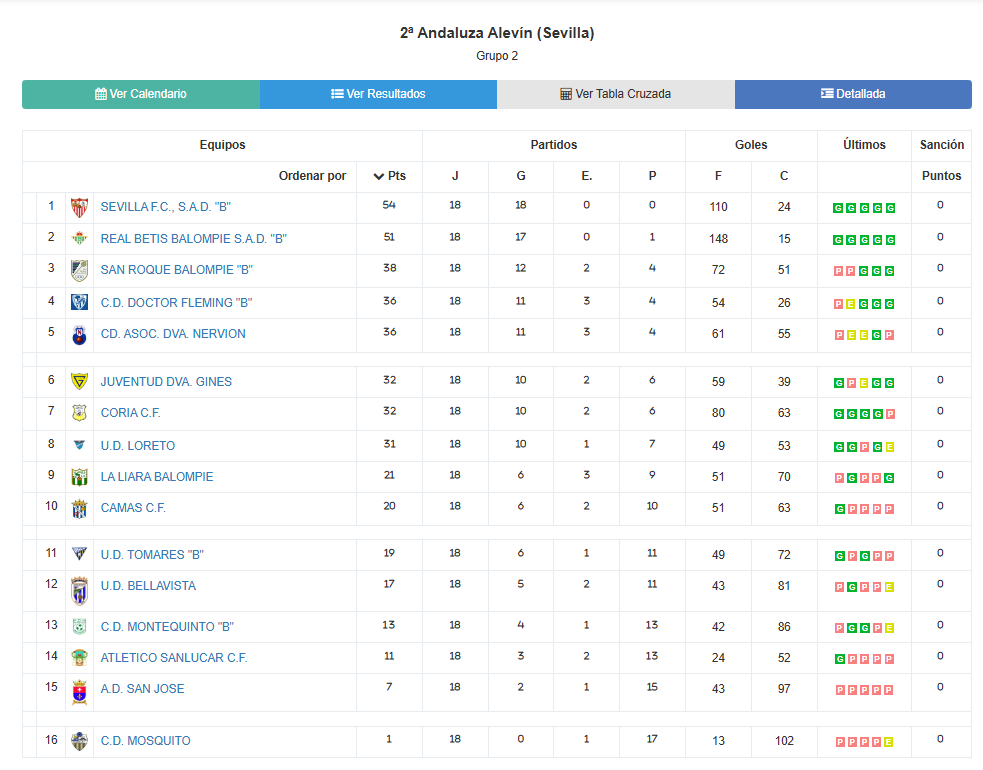Click the last red P box in Coria C.F. row
The height and width of the screenshot is (770, 983).
[890, 414]
